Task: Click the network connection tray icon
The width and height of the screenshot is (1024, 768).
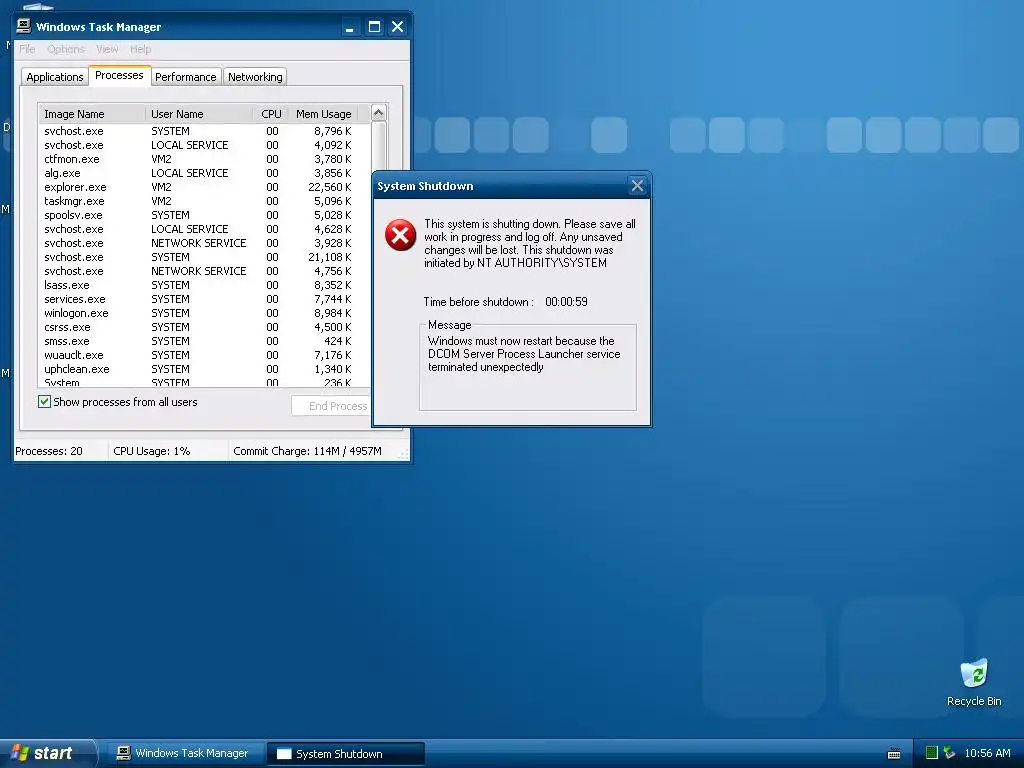Action: (x=949, y=753)
